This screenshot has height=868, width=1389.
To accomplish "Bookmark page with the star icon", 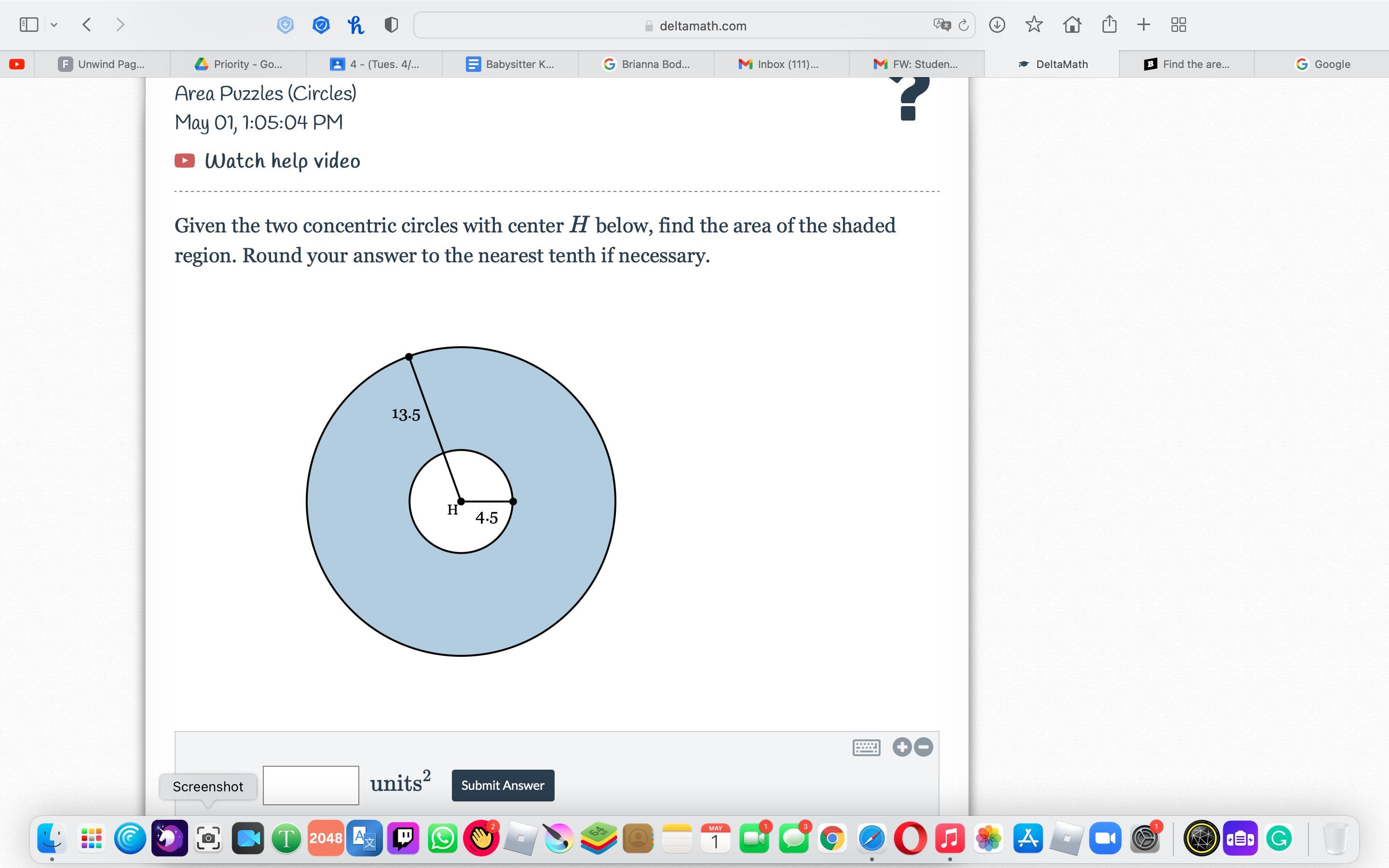I will pyautogui.click(x=1034, y=25).
